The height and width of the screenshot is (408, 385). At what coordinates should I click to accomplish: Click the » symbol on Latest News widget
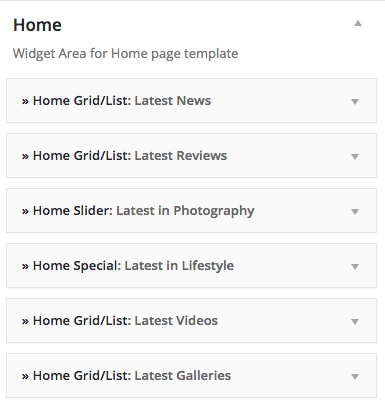click(25, 101)
